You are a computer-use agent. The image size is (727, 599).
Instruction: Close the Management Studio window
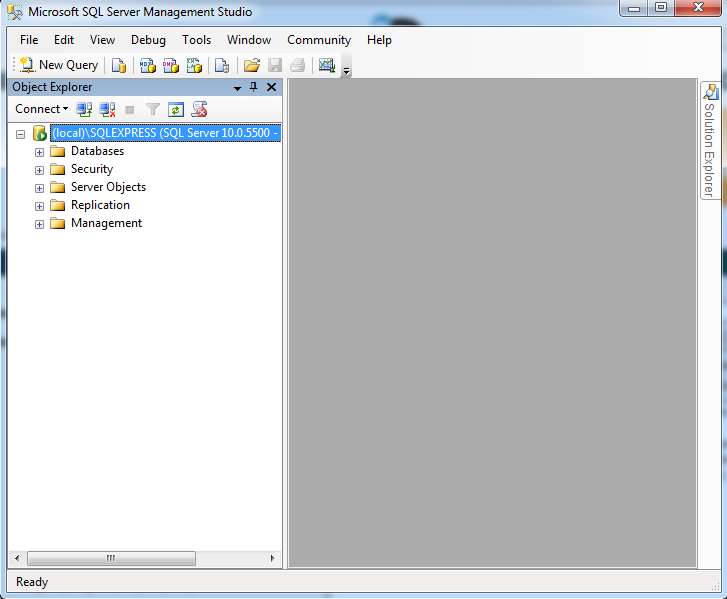point(699,8)
